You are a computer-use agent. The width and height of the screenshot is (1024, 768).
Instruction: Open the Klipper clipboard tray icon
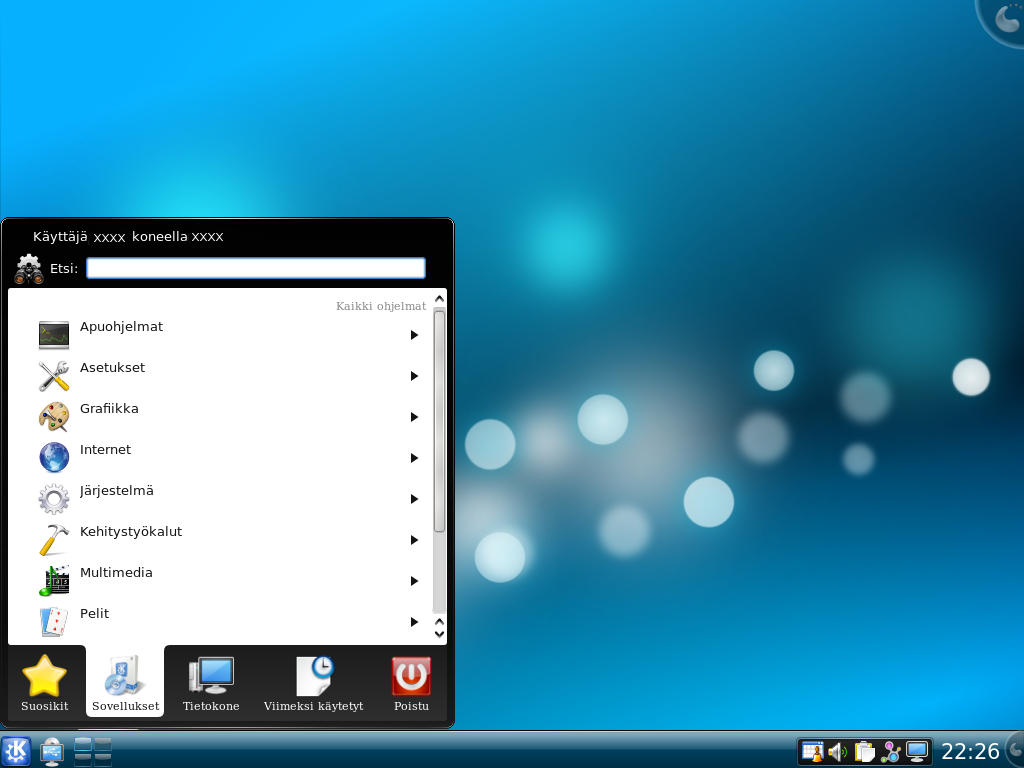click(x=864, y=752)
